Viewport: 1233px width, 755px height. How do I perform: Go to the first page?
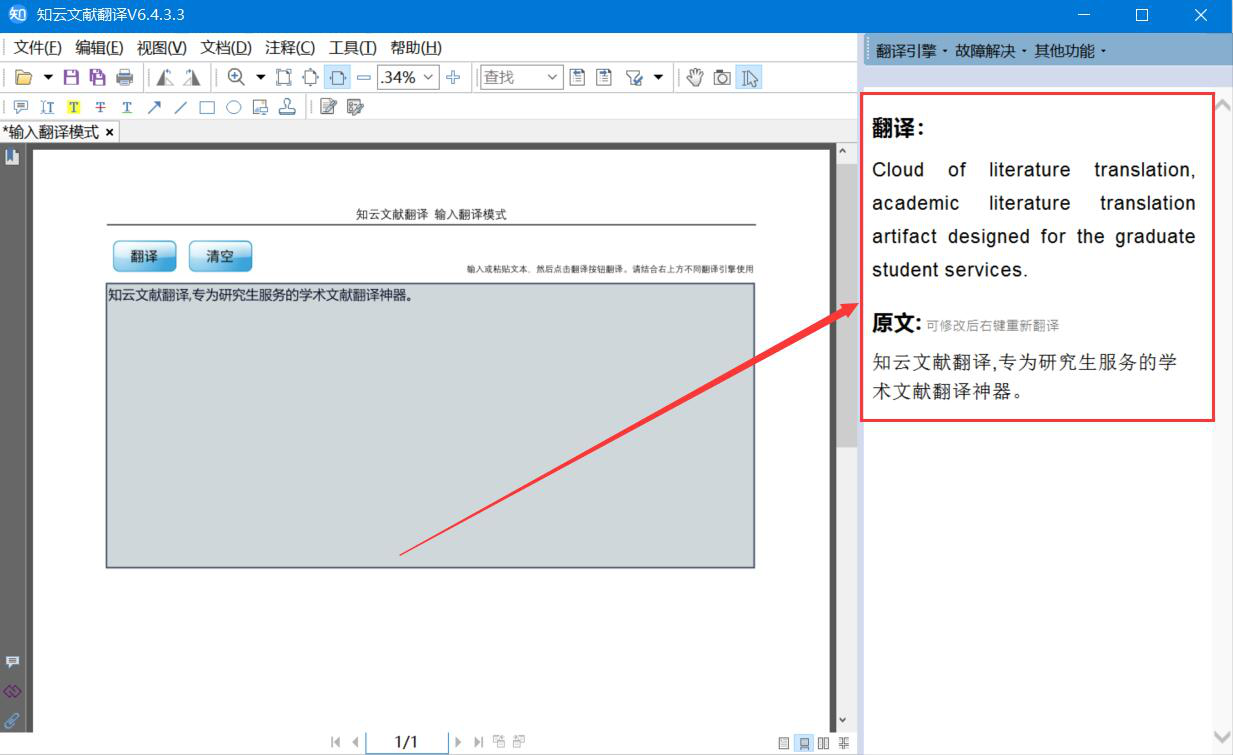tap(335, 742)
